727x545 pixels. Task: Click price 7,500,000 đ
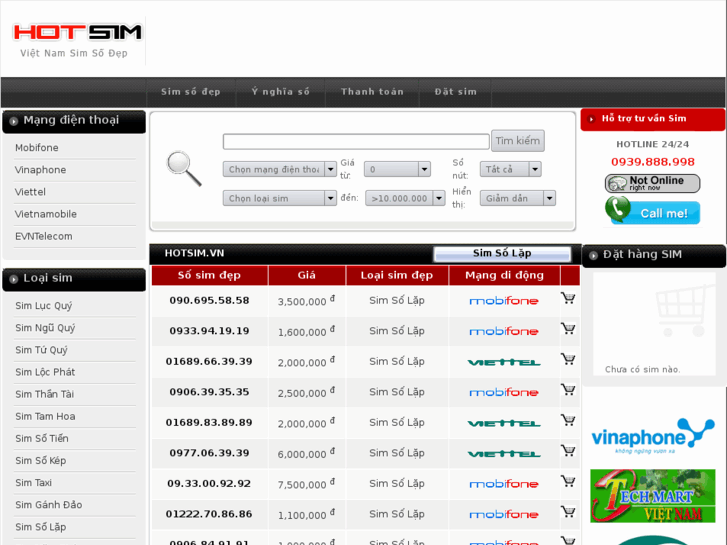point(306,484)
